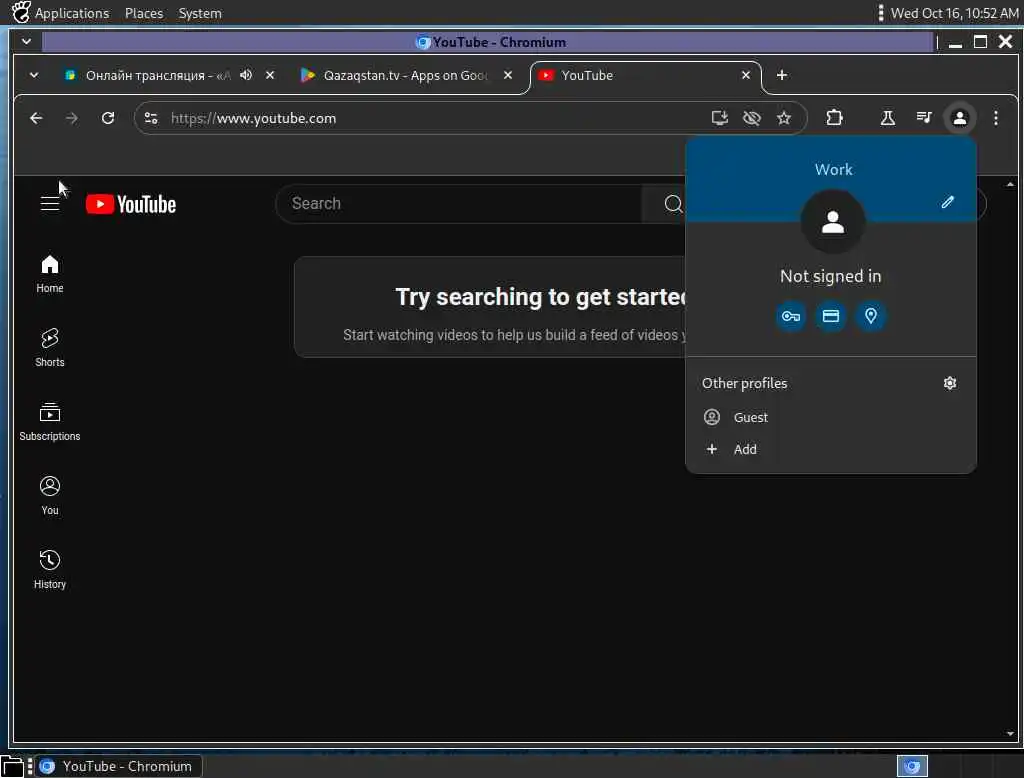Click the show desktop icon in bottom panel

pyautogui.click(x=12, y=766)
